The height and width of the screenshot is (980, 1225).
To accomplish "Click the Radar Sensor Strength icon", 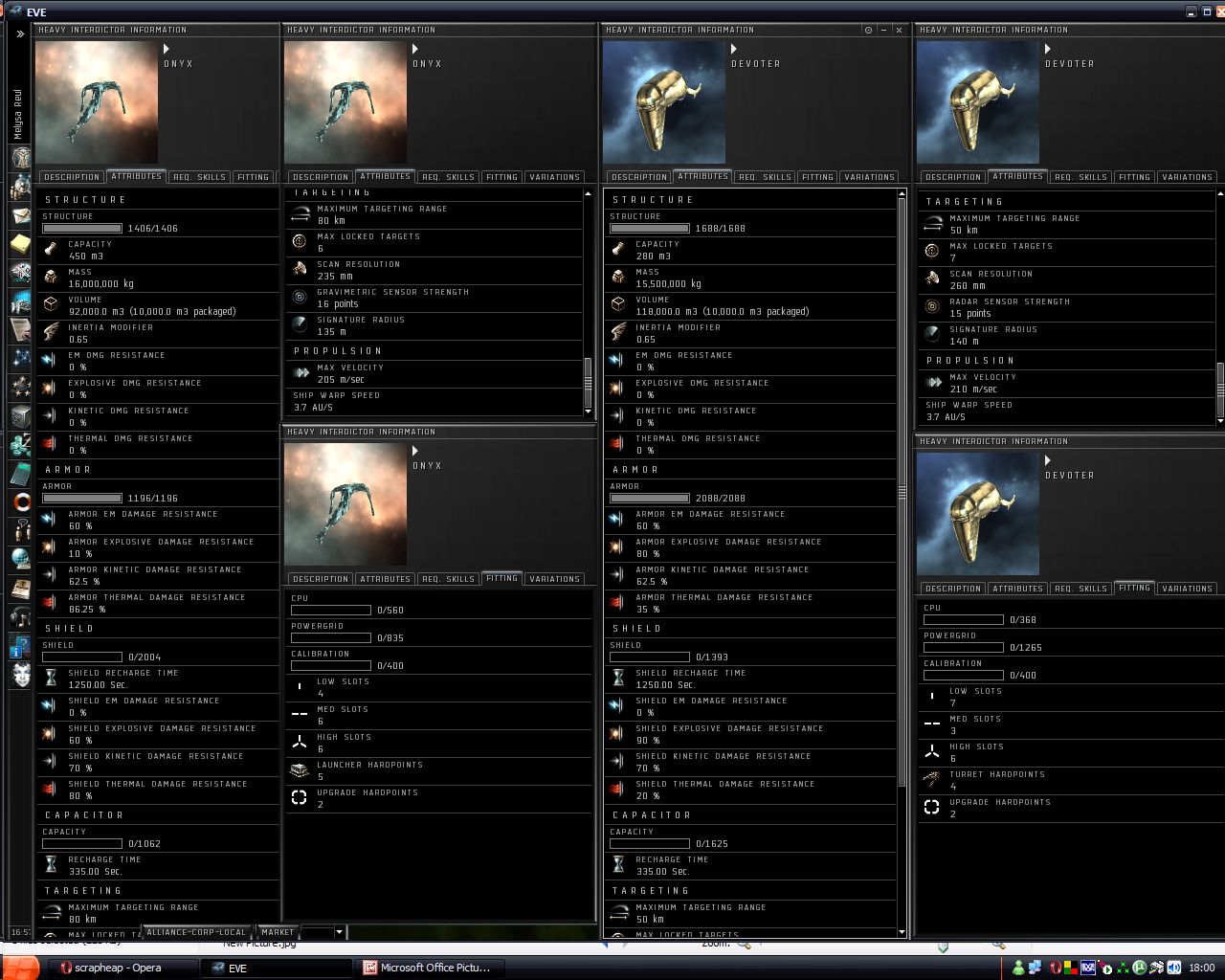I will pos(932,307).
